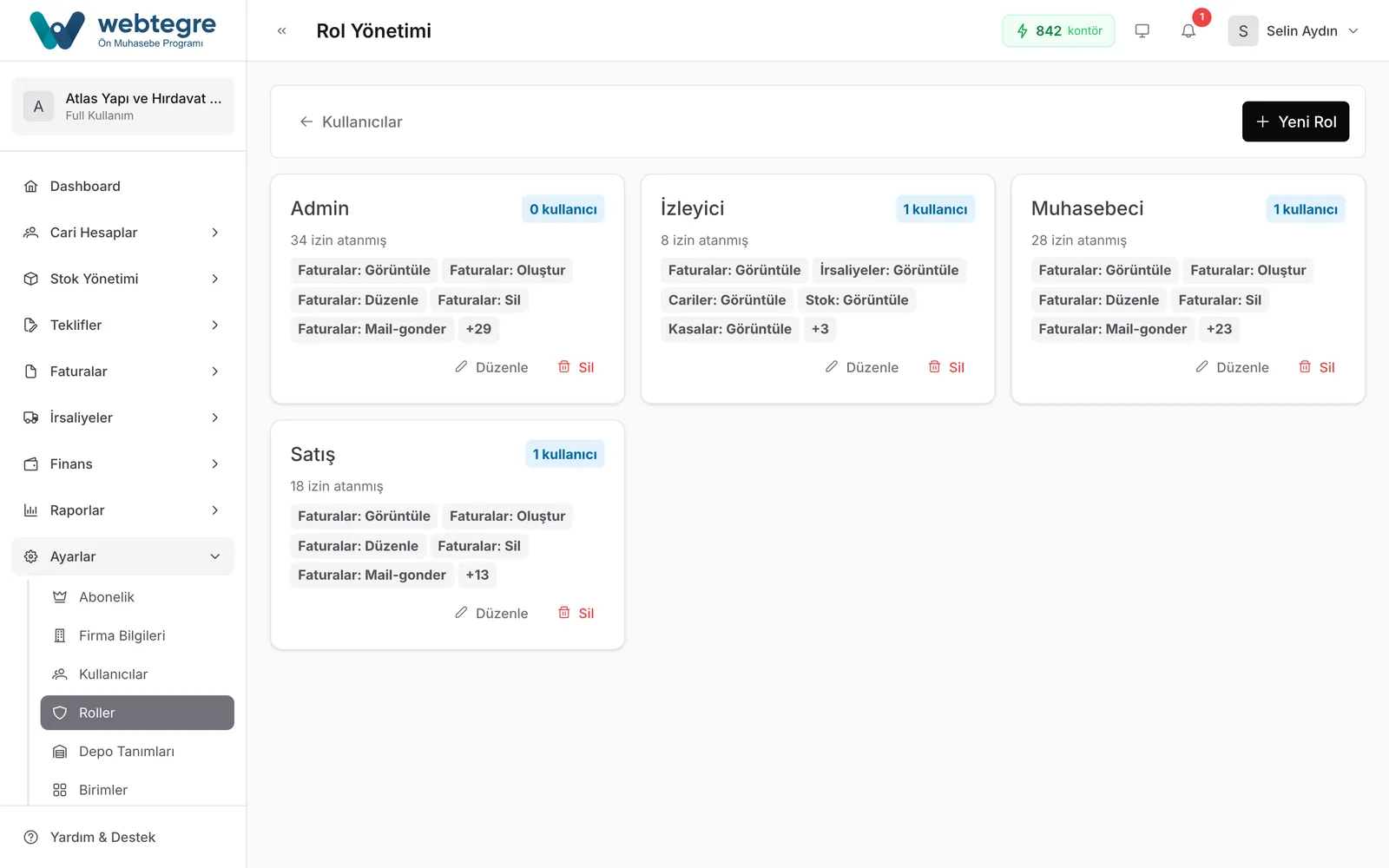Expand Cari Hesaplar menu chevron
This screenshot has width=1389, height=868.
(x=215, y=233)
